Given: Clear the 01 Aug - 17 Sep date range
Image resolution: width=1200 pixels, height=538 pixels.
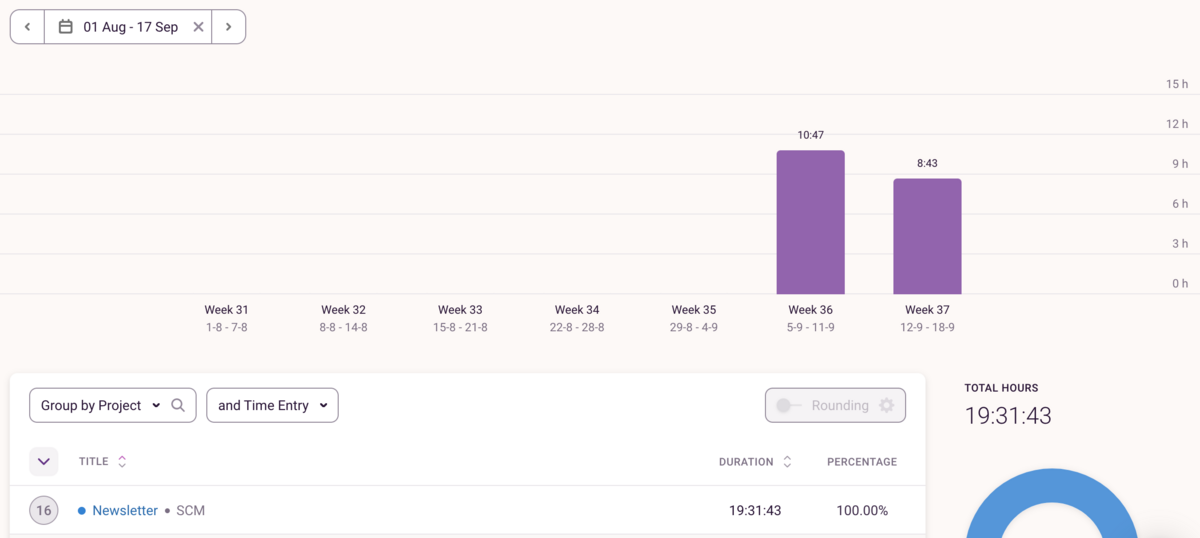Looking at the screenshot, I should click(x=198, y=27).
